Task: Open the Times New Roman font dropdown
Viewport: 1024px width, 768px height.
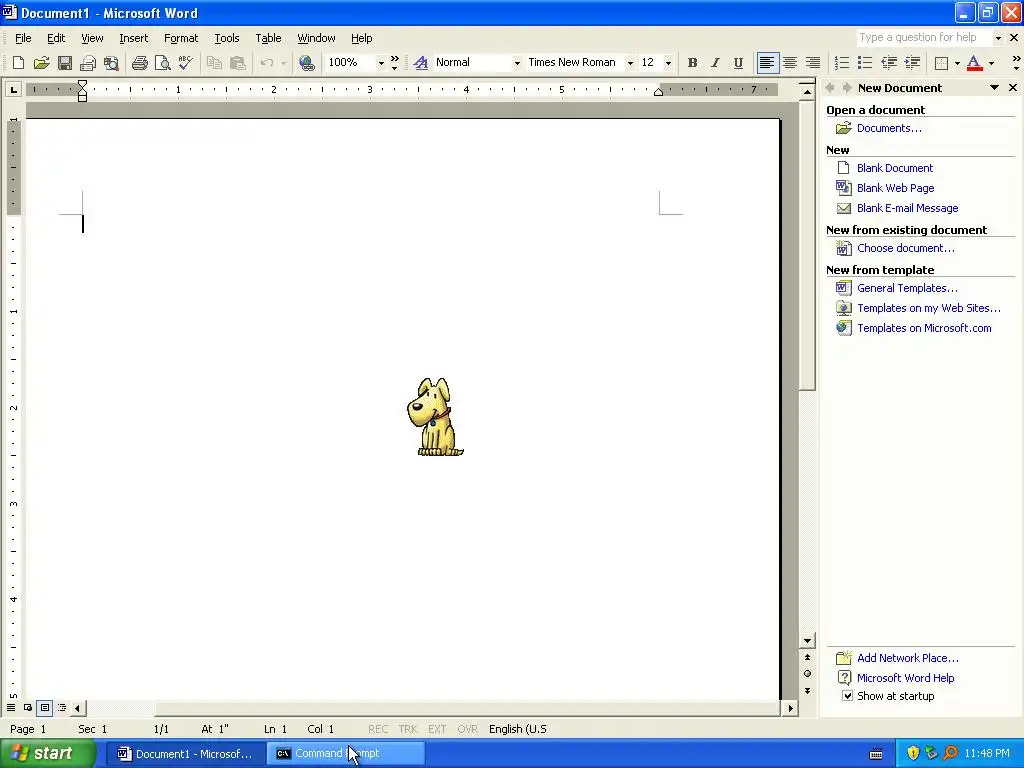Action: pos(630,63)
